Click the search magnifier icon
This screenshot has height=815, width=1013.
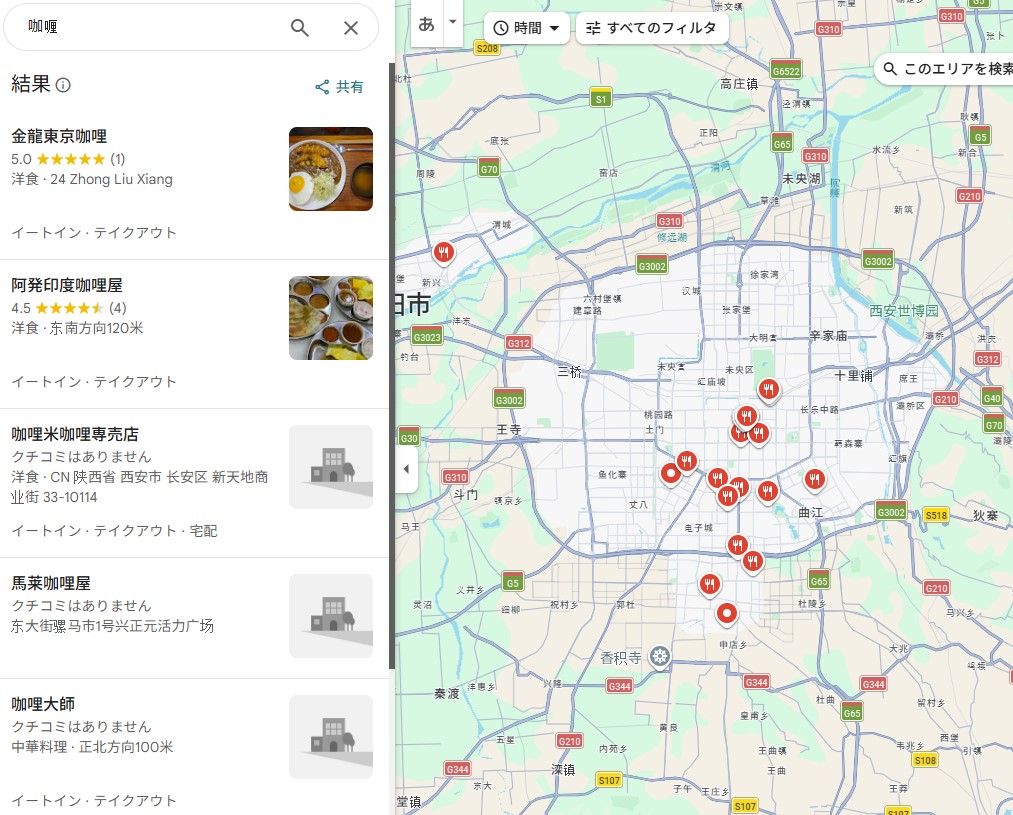pyautogui.click(x=299, y=27)
